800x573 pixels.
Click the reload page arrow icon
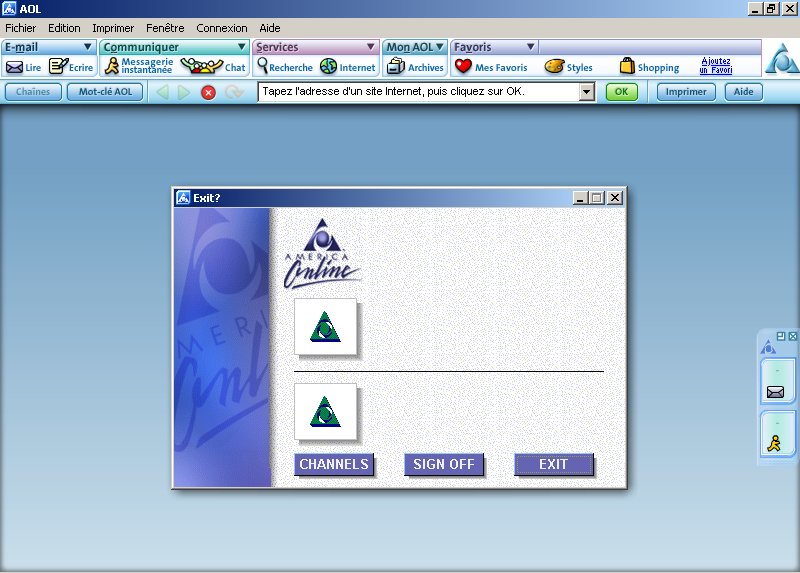pos(234,92)
